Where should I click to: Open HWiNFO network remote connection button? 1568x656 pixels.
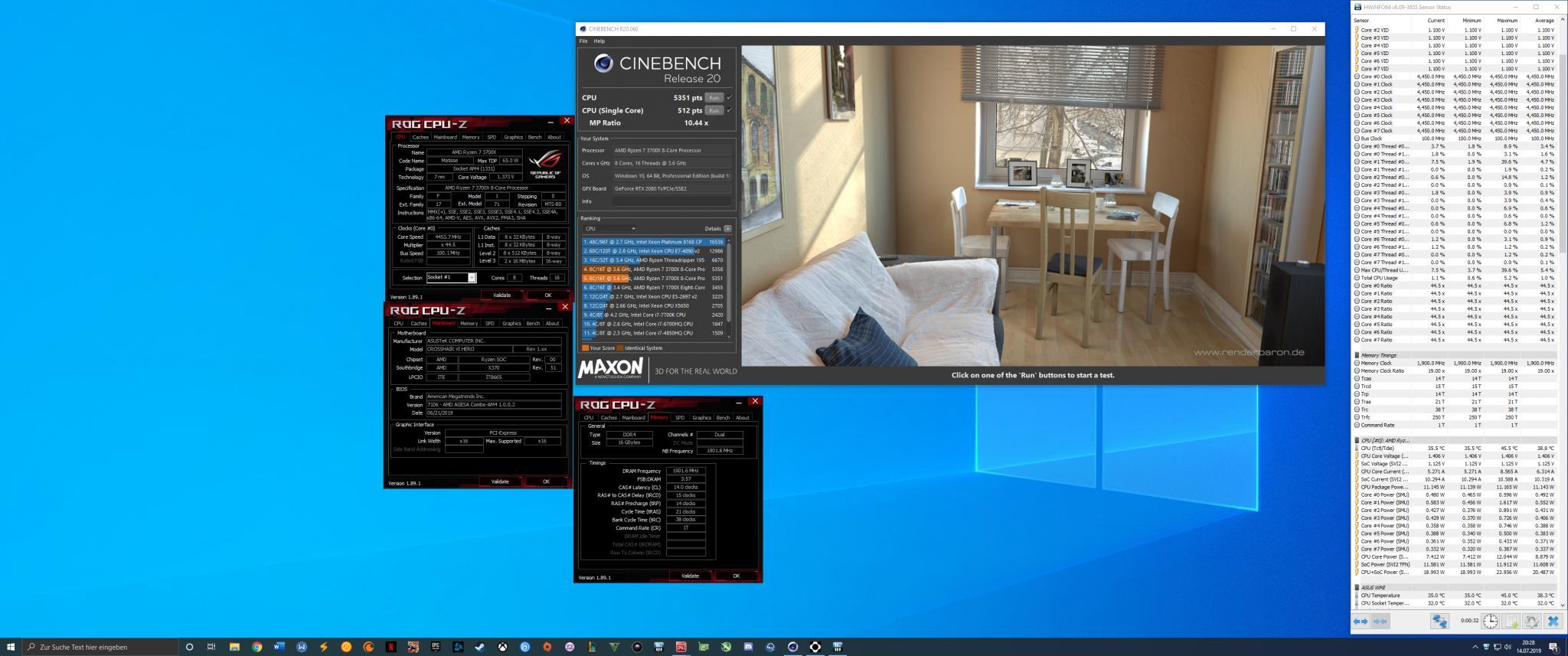tap(1439, 622)
